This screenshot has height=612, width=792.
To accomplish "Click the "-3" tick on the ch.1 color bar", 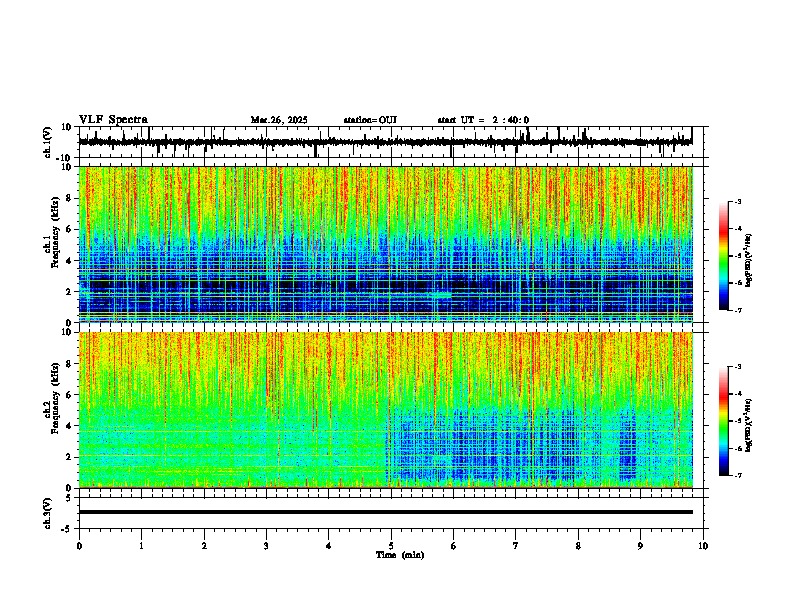I will 737,201.
